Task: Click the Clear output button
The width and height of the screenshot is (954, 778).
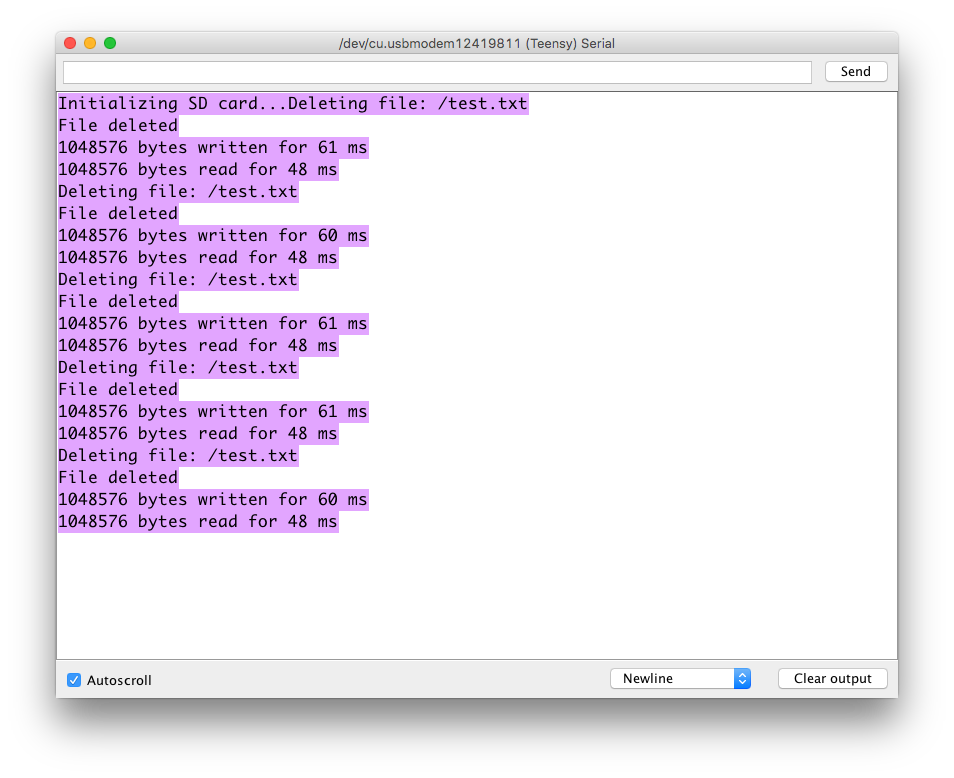Action: tap(832, 678)
